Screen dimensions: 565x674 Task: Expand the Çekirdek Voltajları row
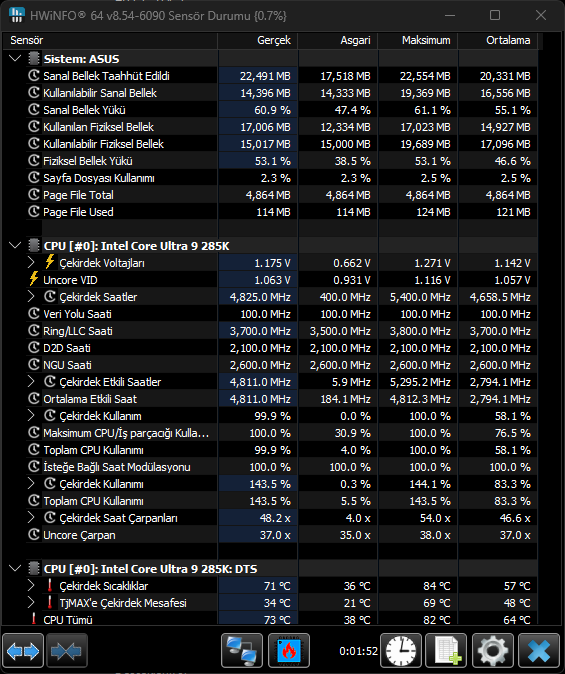[31, 263]
